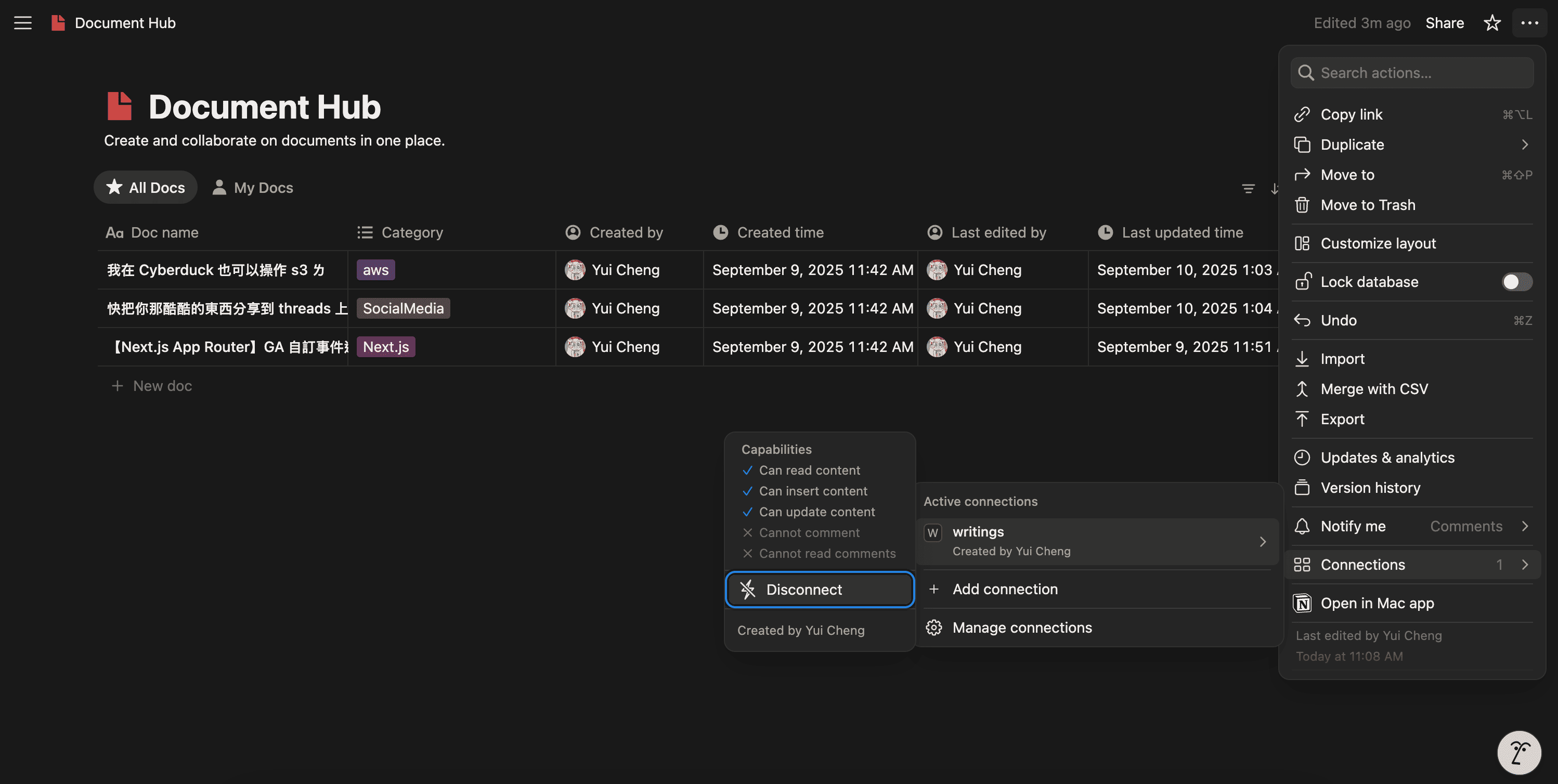Click the Manage connections gear icon
The image size is (1558, 784).
point(933,628)
